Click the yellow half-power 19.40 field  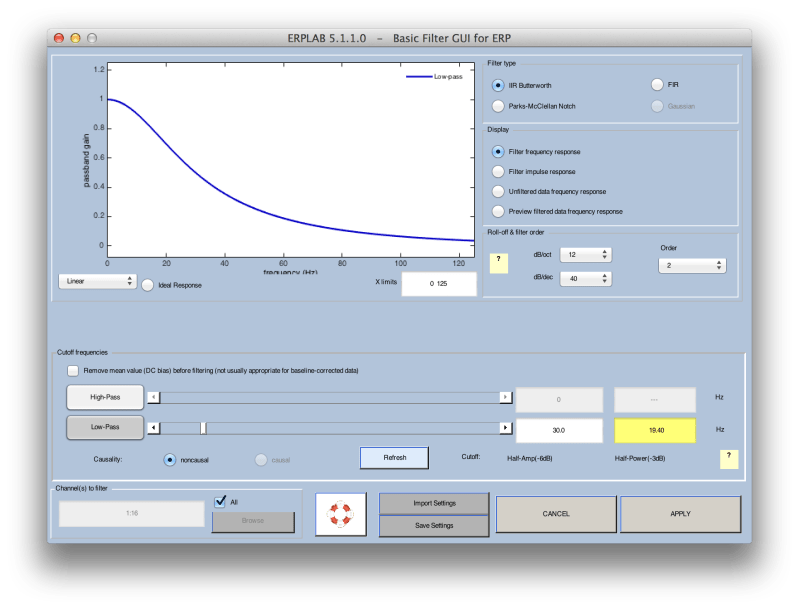coord(655,431)
